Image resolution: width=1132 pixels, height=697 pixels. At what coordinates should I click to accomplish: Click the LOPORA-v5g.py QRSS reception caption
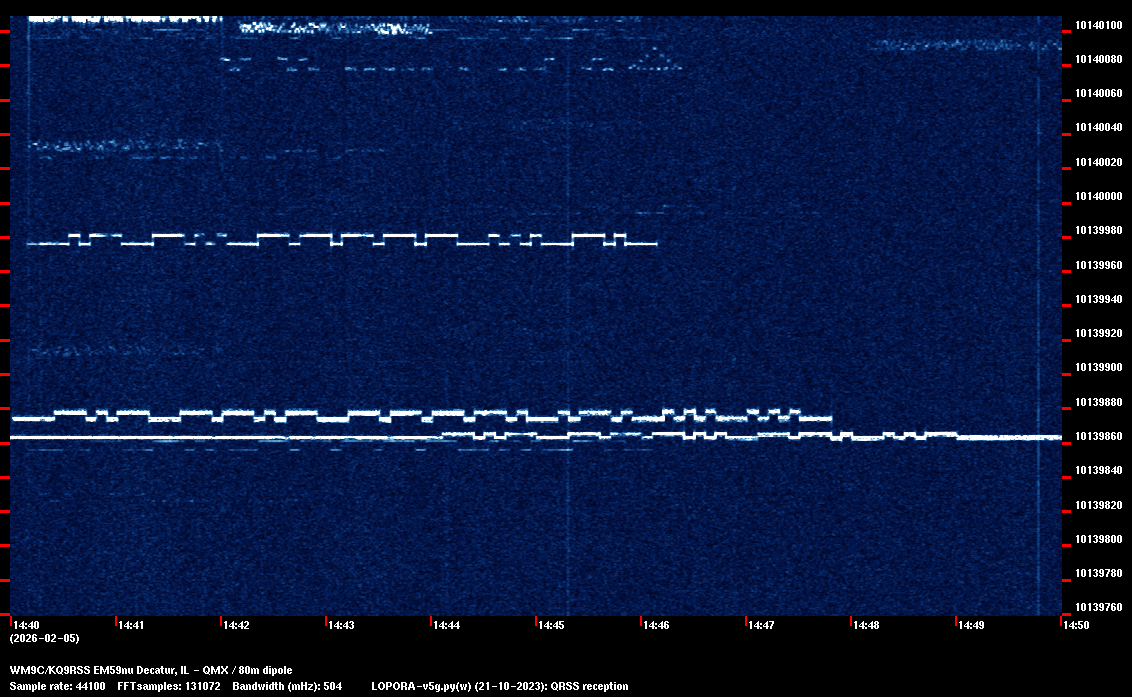tap(499, 686)
